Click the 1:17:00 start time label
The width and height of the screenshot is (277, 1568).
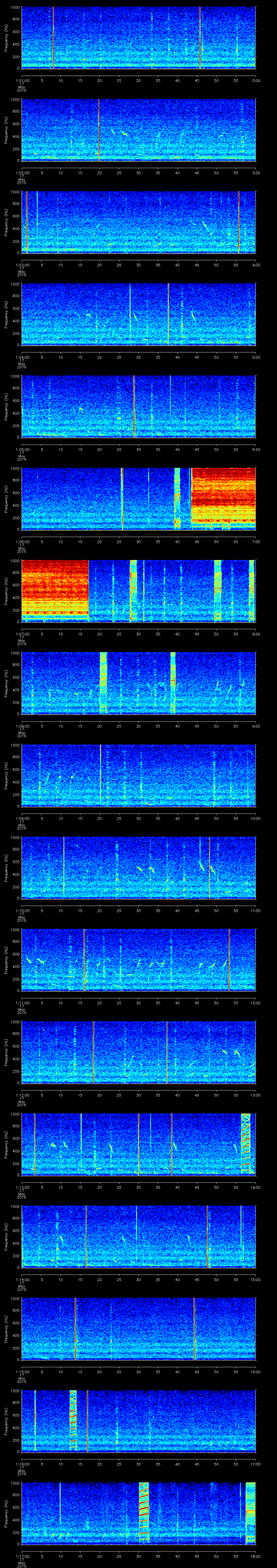point(22,1556)
